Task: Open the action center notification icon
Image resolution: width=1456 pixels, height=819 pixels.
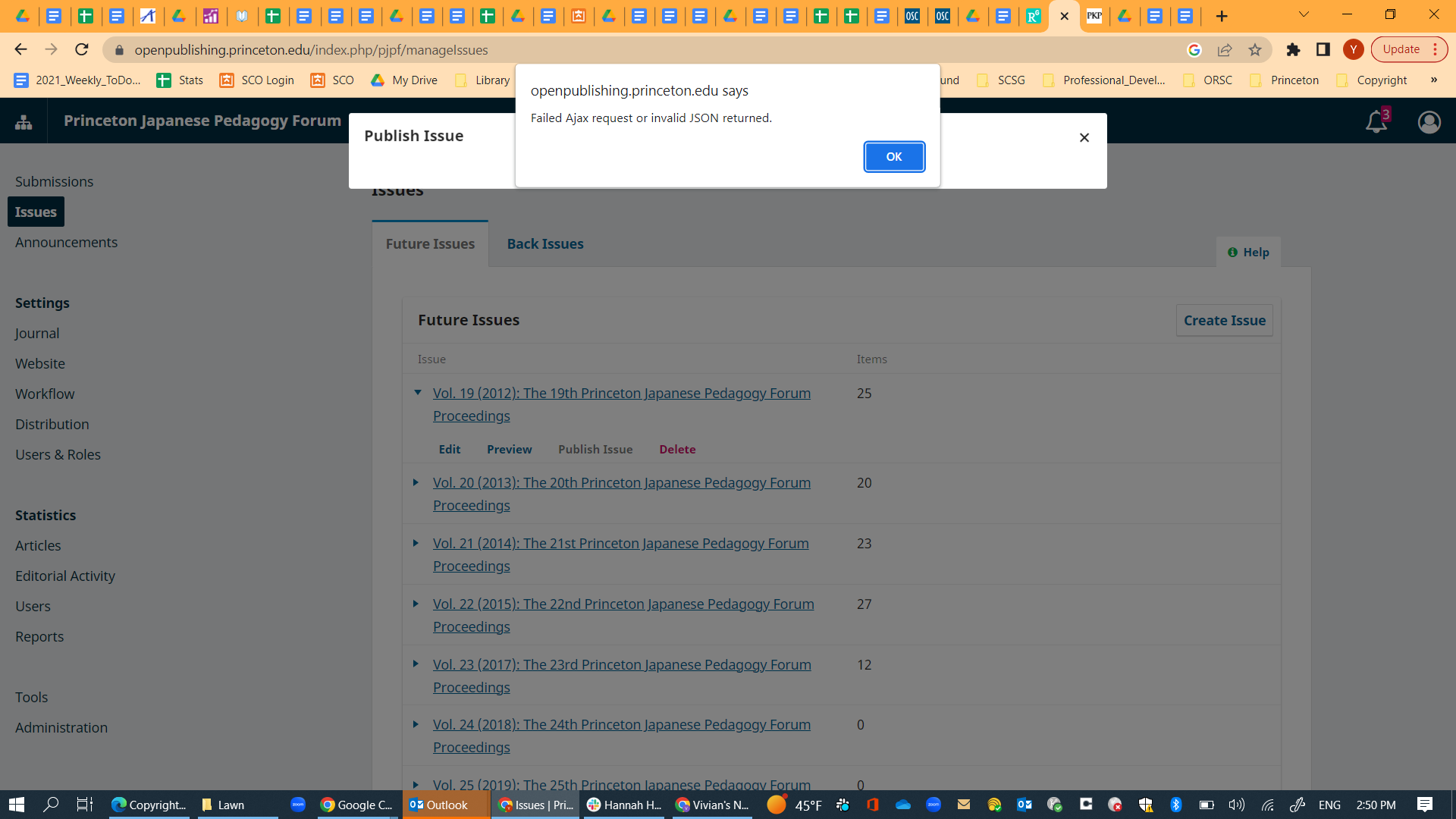Action: [1425, 805]
